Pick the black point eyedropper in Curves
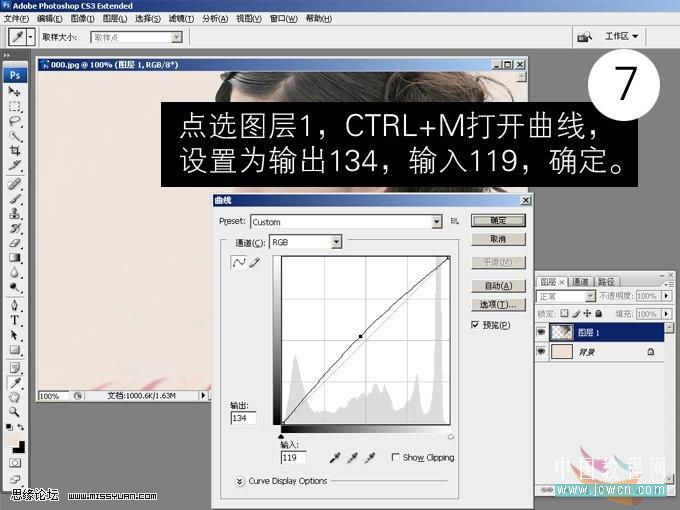Viewport: 680px width, 510px height. pyautogui.click(x=332, y=458)
